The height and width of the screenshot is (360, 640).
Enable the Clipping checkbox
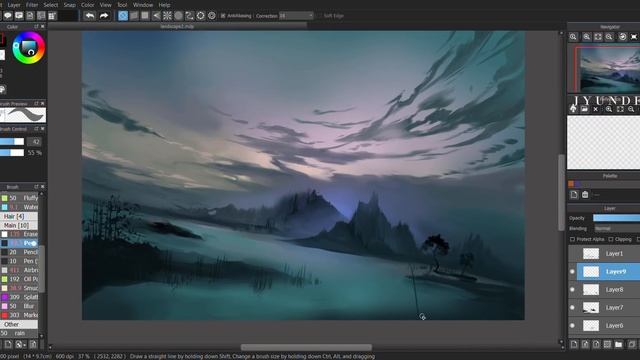611,239
